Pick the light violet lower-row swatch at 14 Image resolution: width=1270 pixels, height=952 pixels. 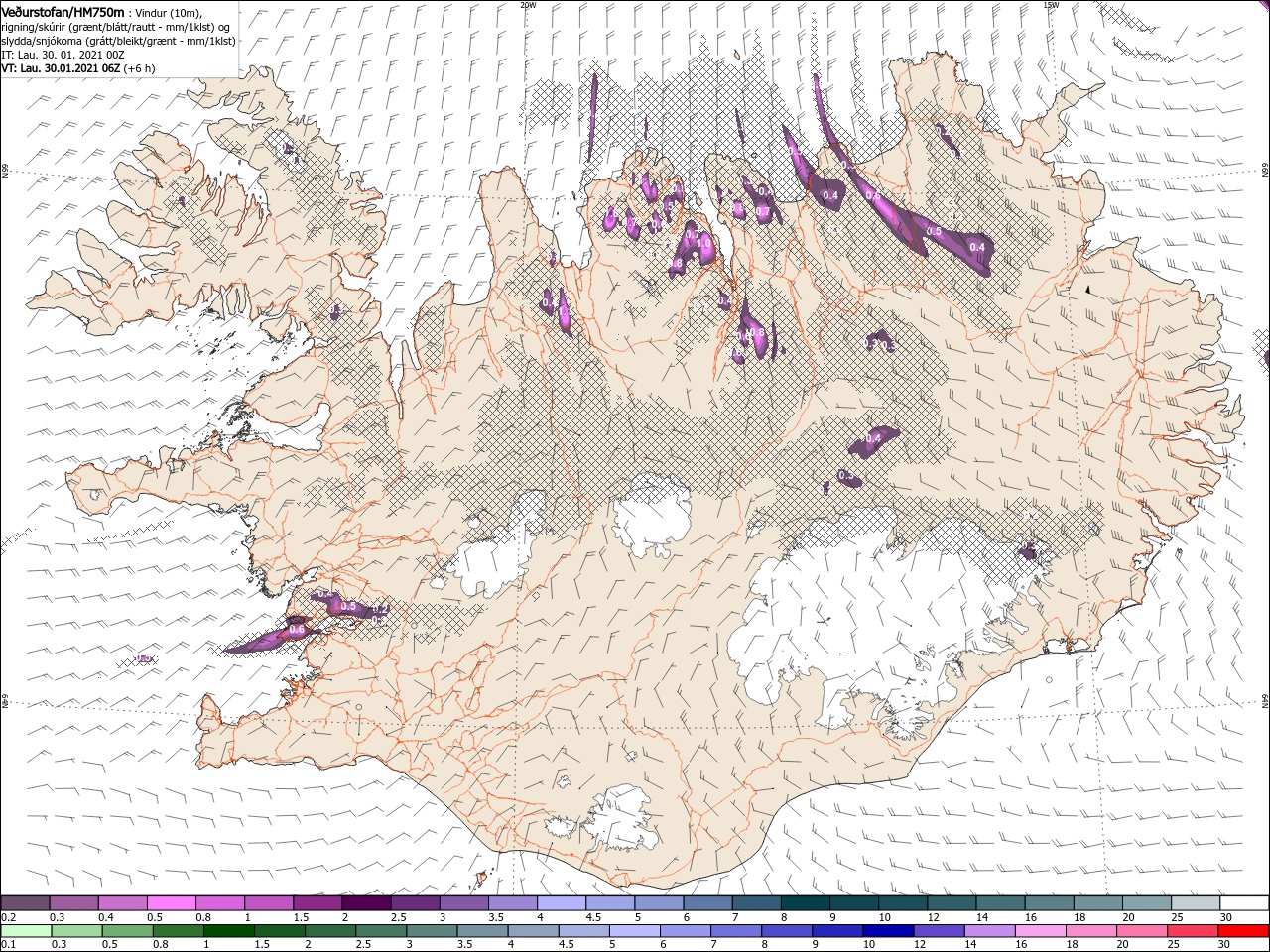tap(988, 931)
